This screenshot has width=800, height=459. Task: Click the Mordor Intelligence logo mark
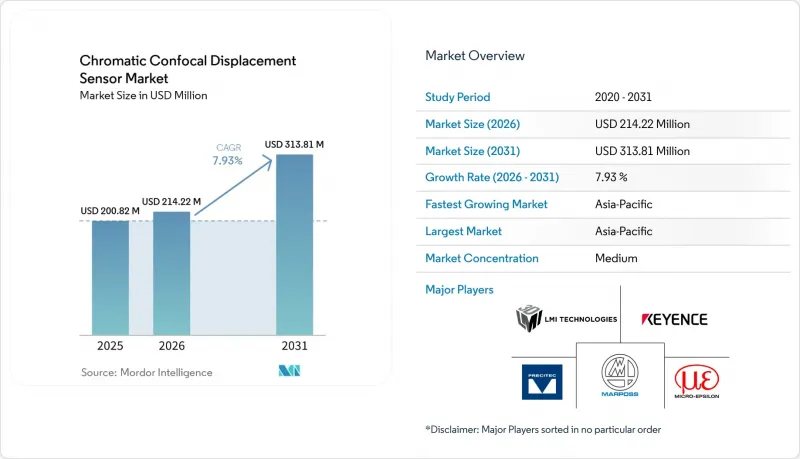tap(289, 371)
